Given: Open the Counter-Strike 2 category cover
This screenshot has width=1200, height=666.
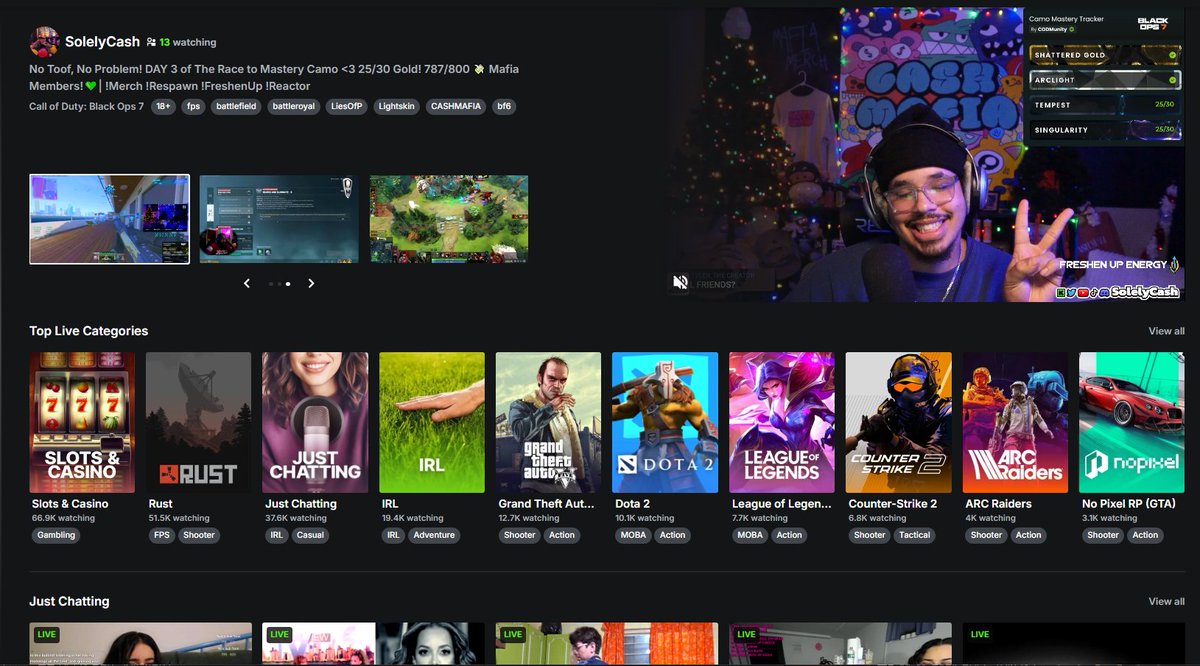Looking at the screenshot, I should click(x=898, y=422).
